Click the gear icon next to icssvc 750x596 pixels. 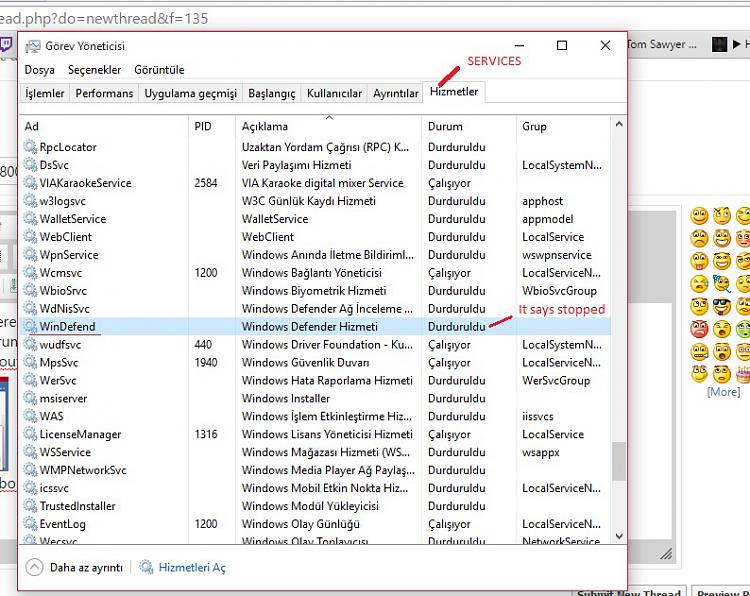coord(30,488)
